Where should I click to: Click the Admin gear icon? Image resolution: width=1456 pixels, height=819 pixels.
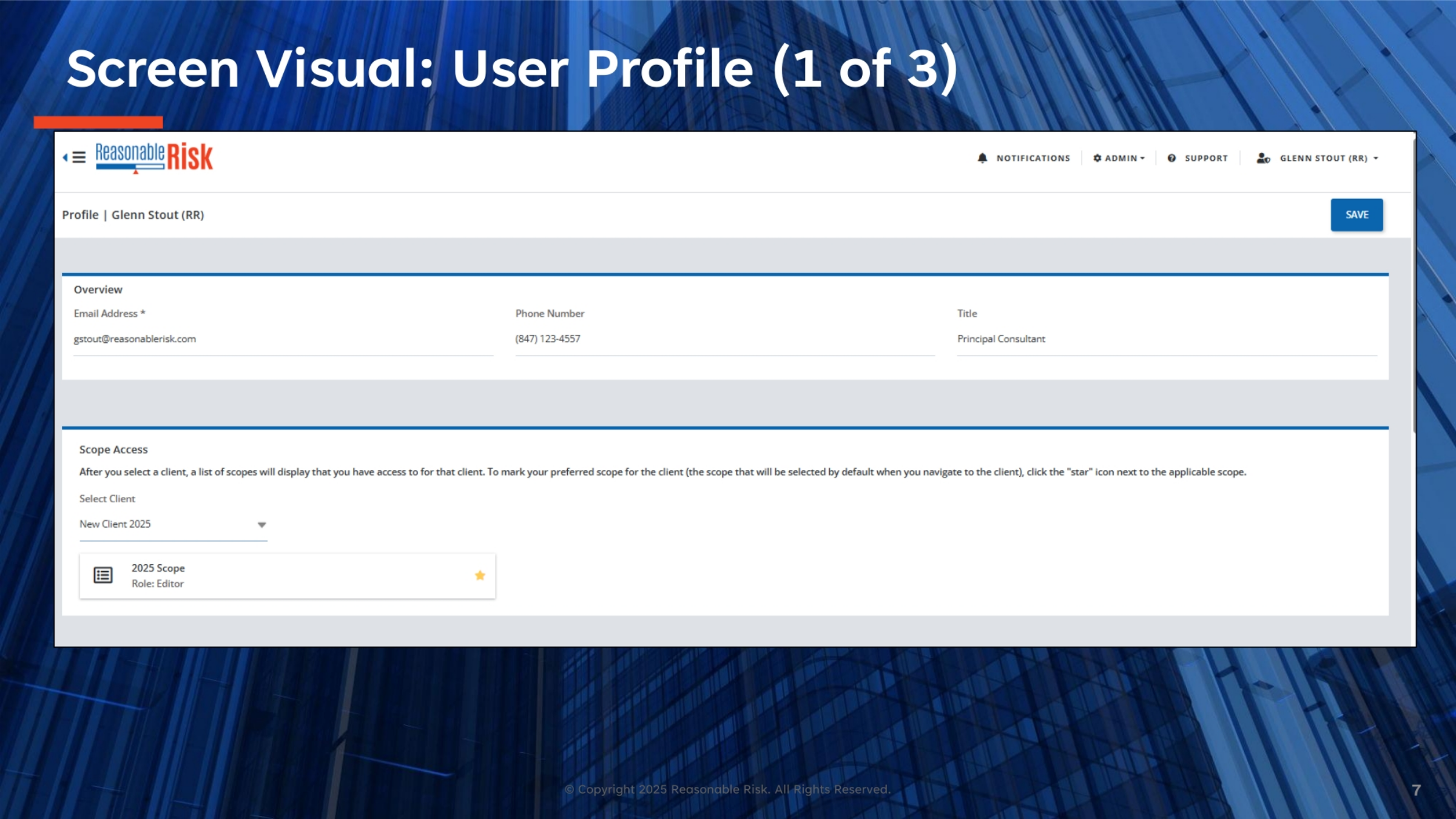click(1097, 158)
